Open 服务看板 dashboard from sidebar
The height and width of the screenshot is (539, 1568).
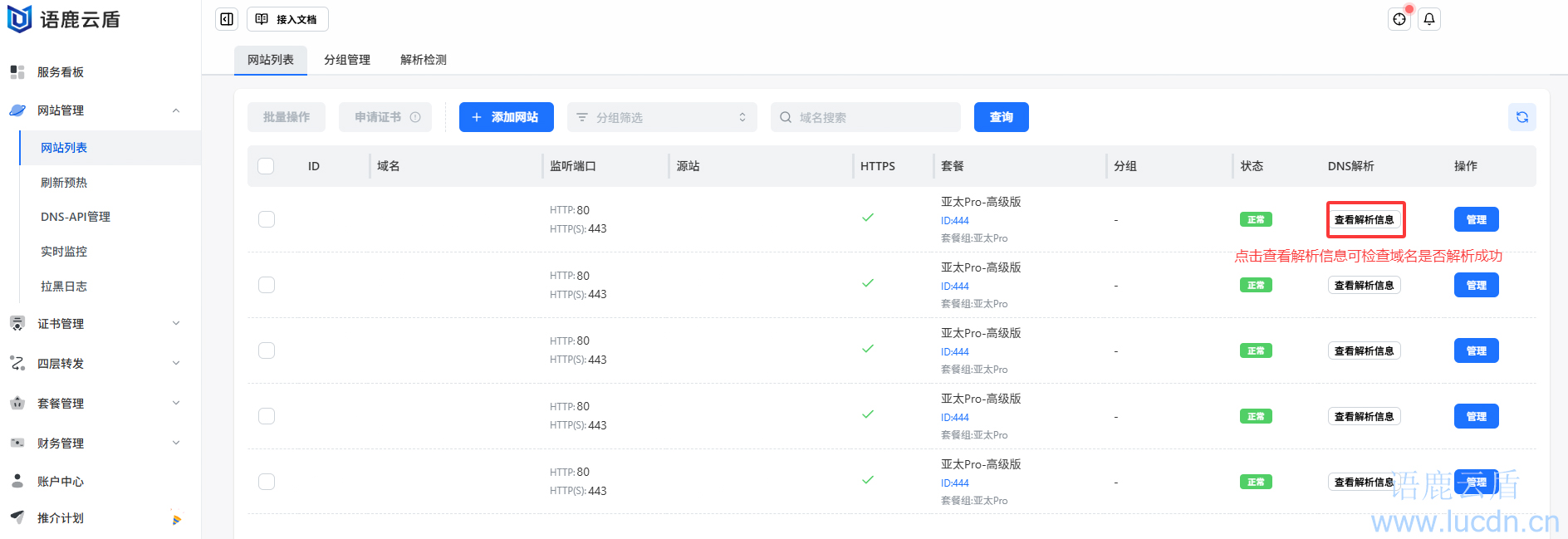(x=61, y=72)
